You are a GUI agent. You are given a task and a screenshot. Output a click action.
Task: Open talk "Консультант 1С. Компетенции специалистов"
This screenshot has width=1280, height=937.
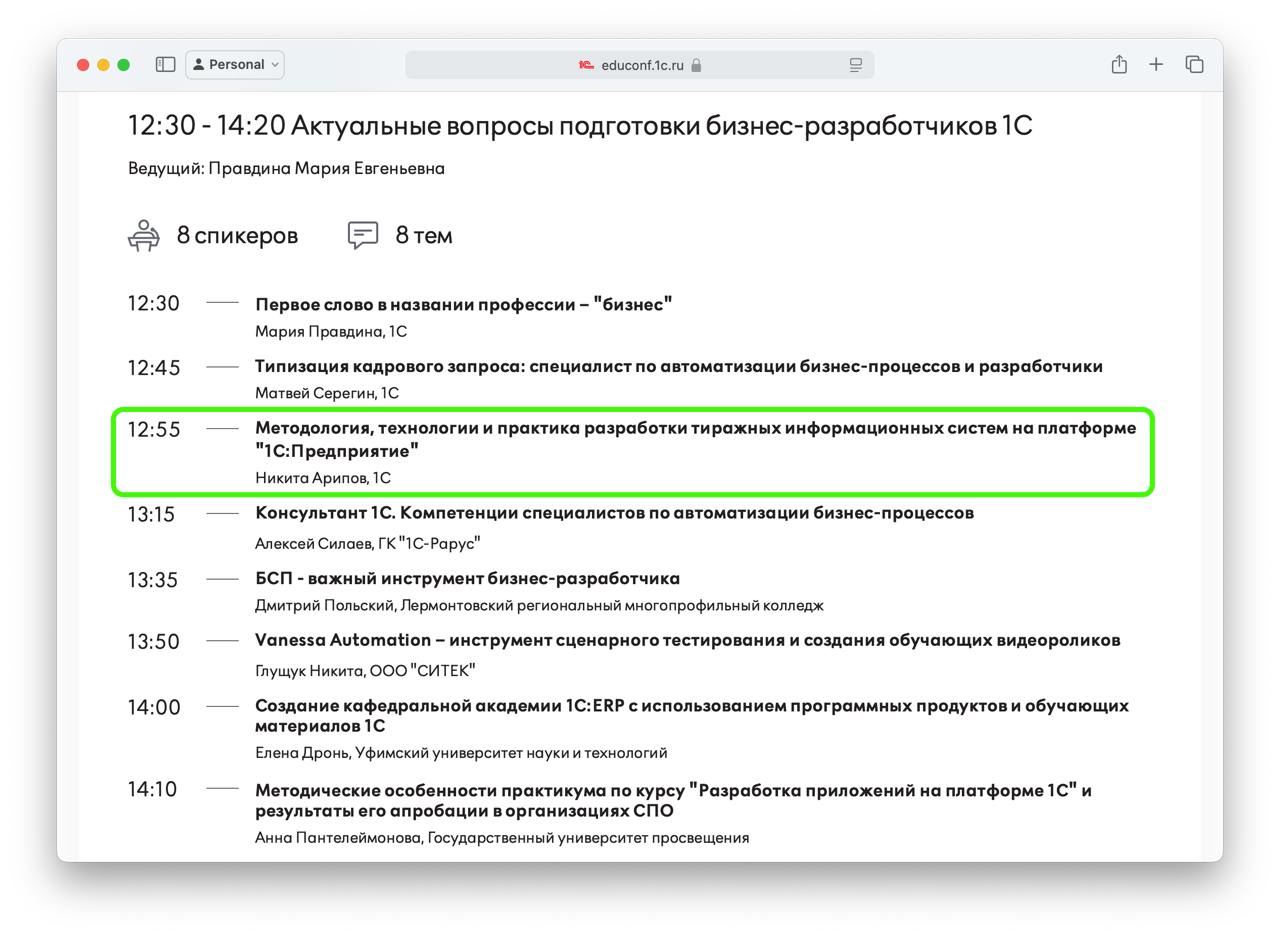[614, 513]
